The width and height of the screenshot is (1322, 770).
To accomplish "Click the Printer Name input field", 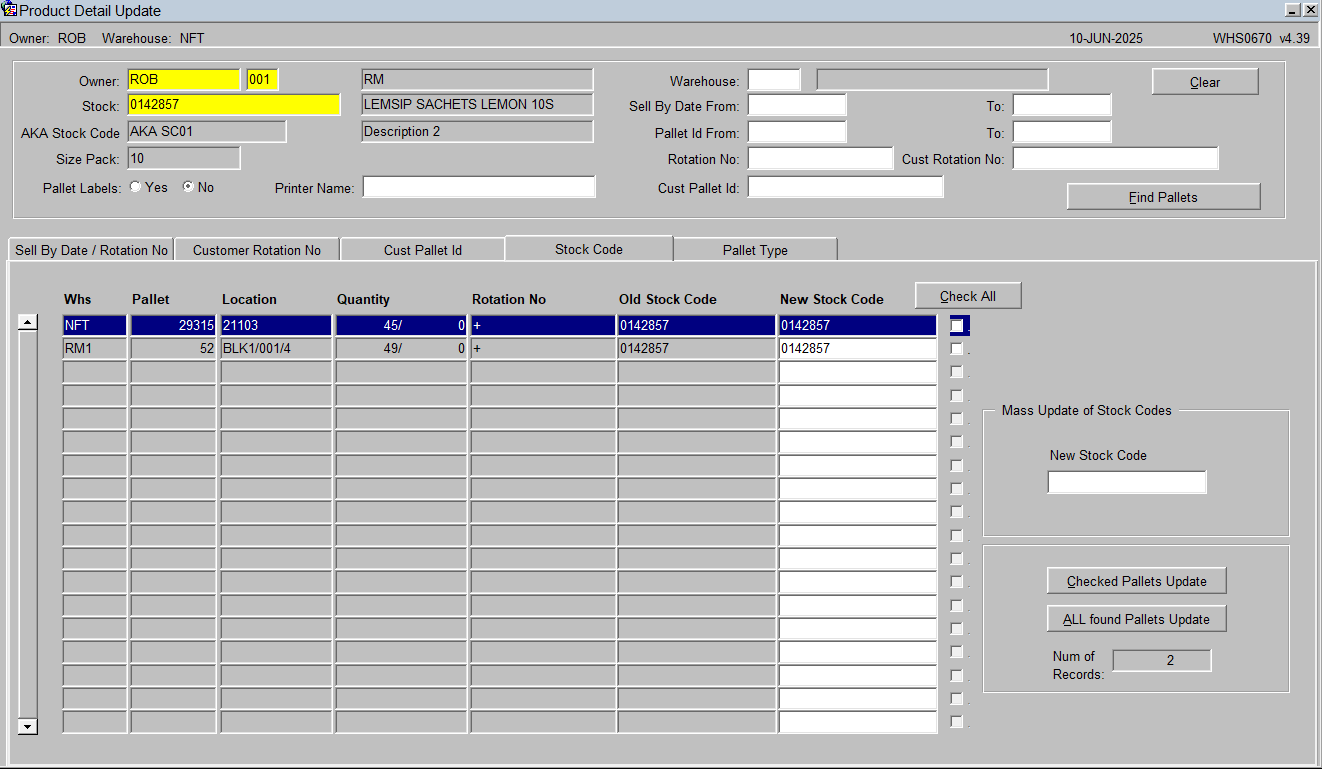I will (x=479, y=187).
